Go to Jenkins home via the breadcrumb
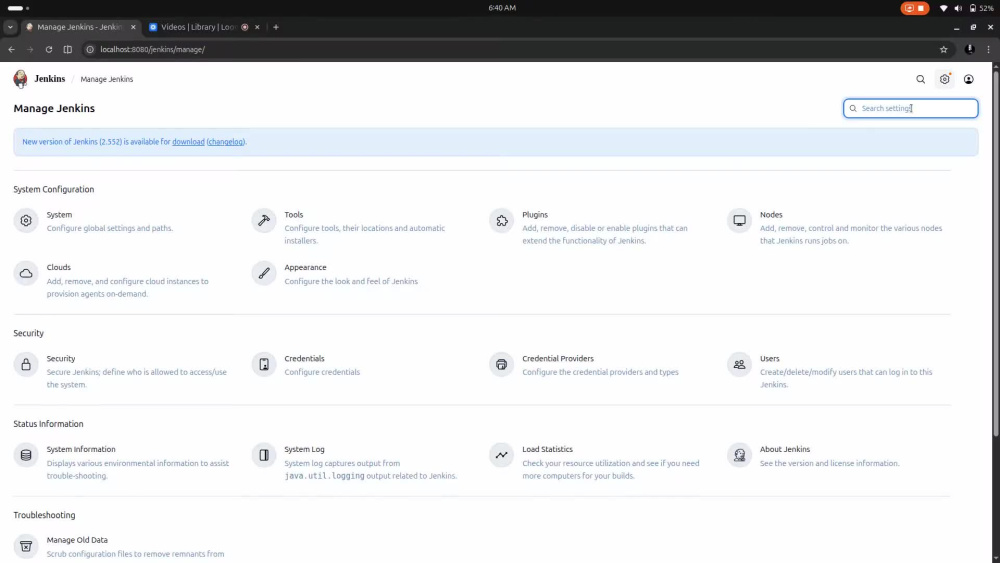Viewport: 1000px width, 563px height. 50,78
